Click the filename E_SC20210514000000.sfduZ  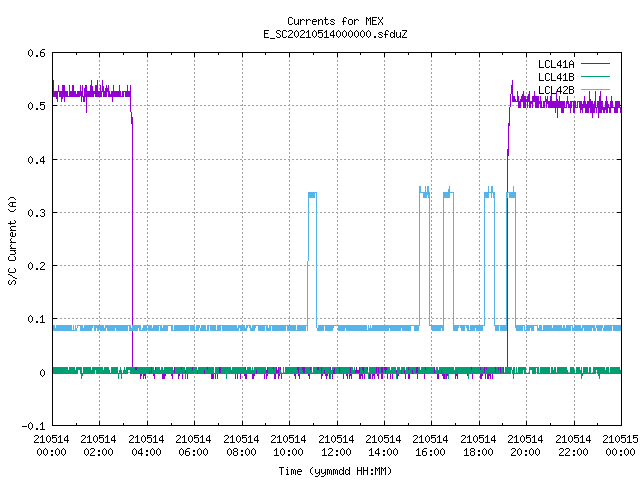[335, 34]
